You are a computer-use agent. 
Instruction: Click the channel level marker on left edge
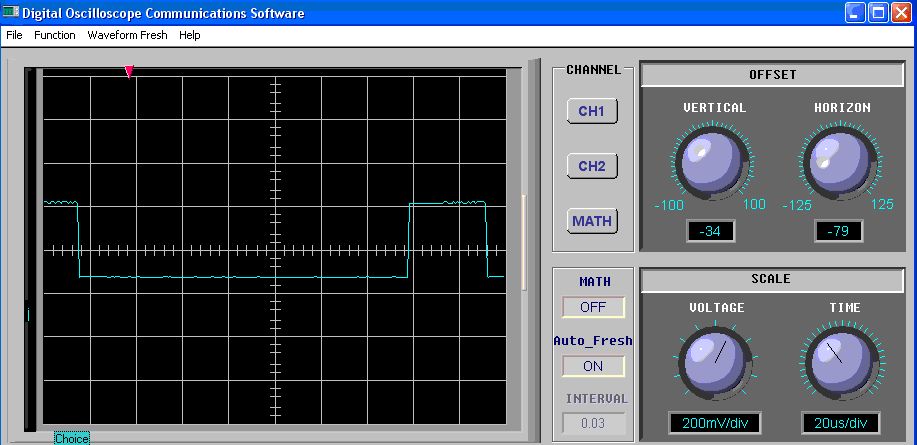(x=29, y=315)
